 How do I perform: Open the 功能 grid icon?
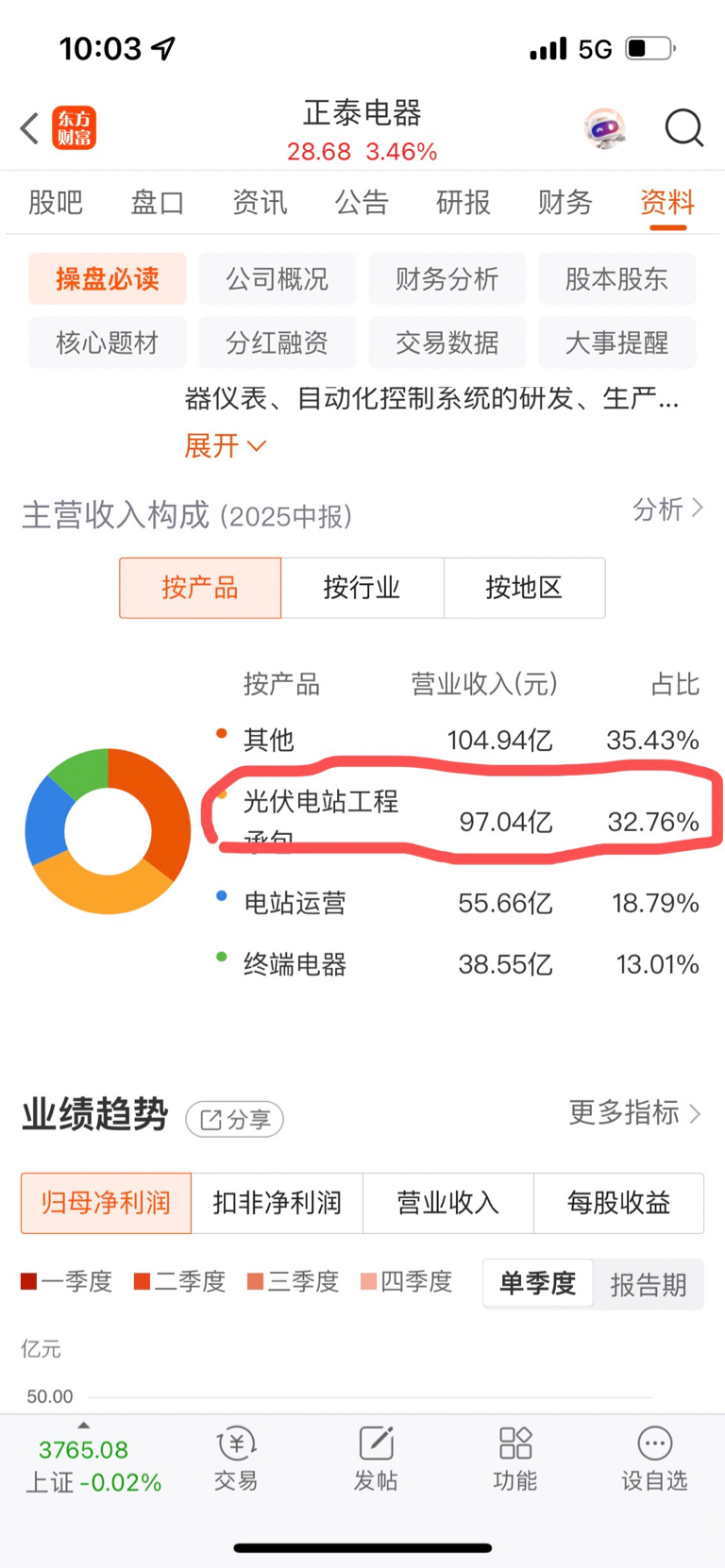point(515,1443)
